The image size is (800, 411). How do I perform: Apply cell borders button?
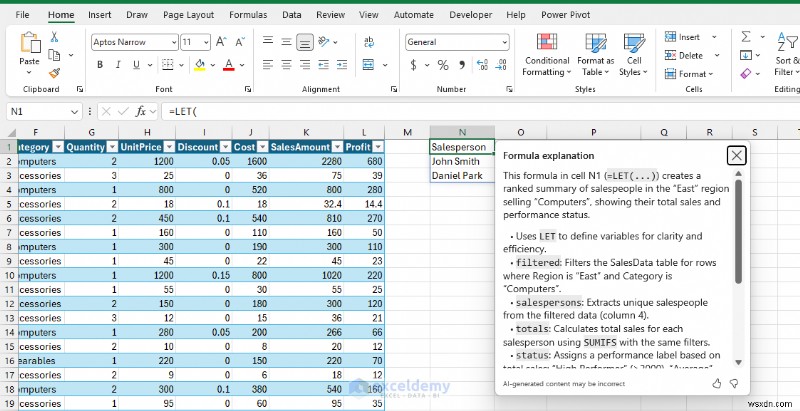pyautogui.click(x=167, y=65)
